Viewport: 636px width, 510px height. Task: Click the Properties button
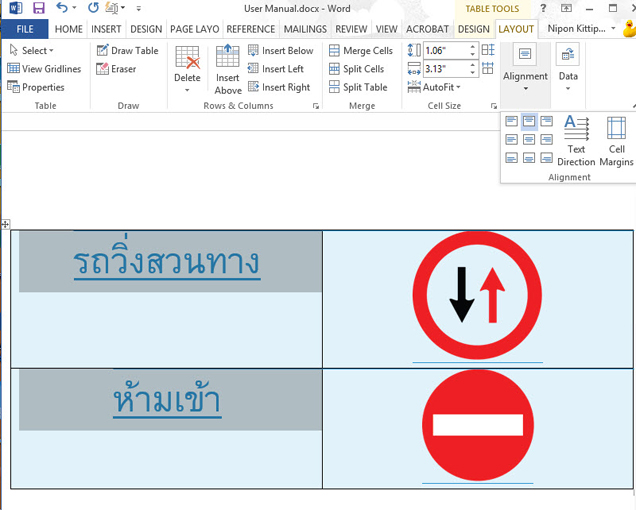click(36, 87)
